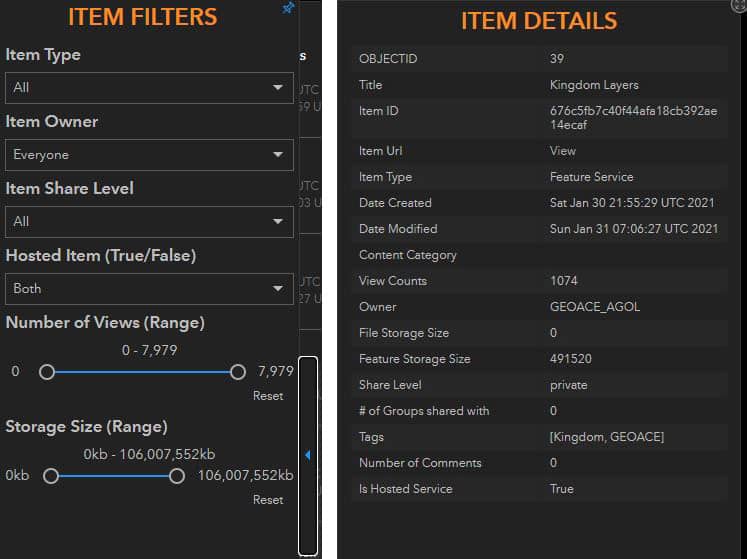747x559 pixels.
Task: Select the Tags value [Kingdom, GEOACE]
Action: (x=606, y=437)
